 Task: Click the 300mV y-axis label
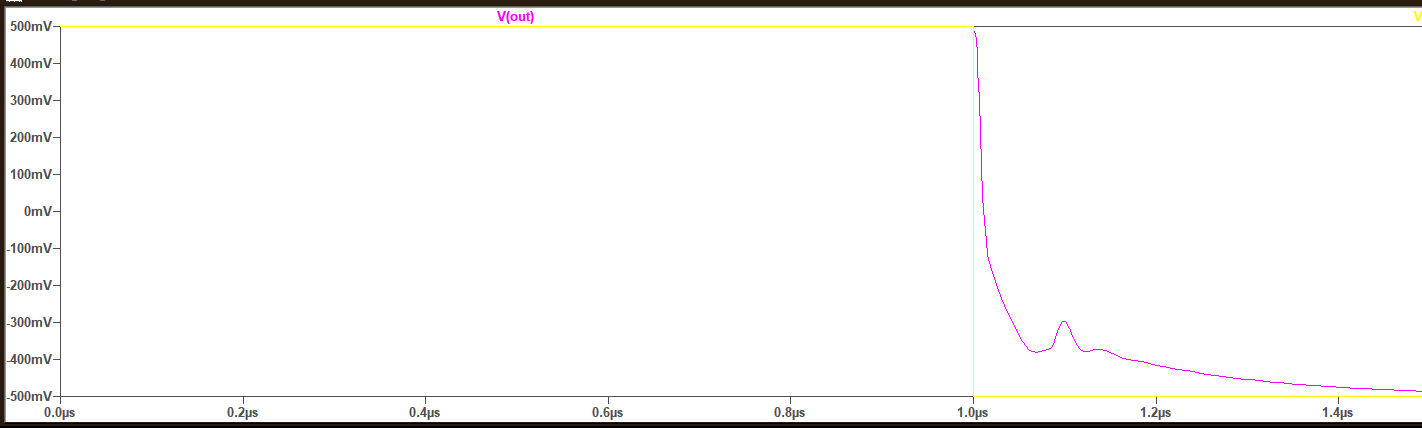29,101
